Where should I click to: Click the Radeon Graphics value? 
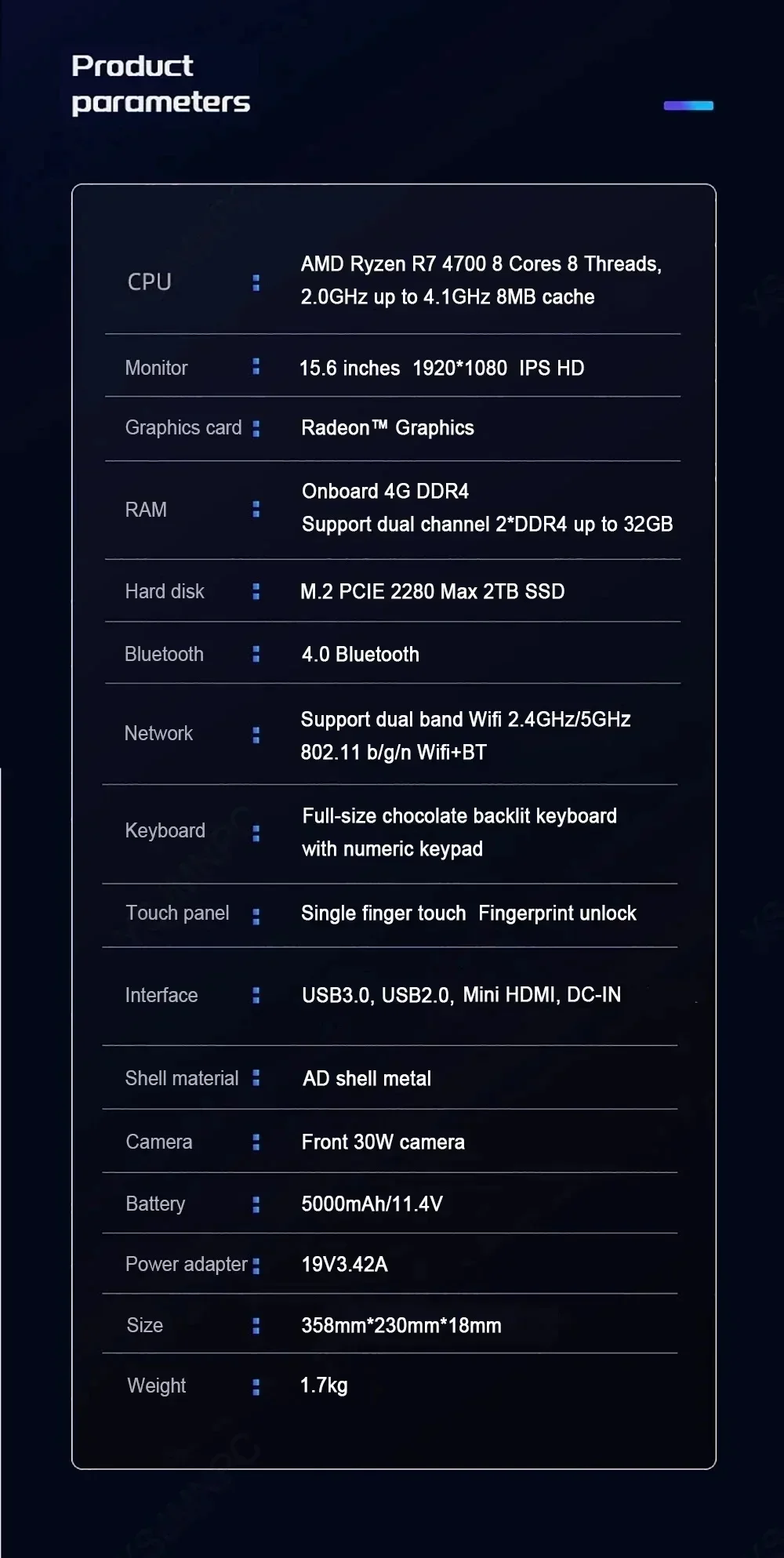[387, 427]
